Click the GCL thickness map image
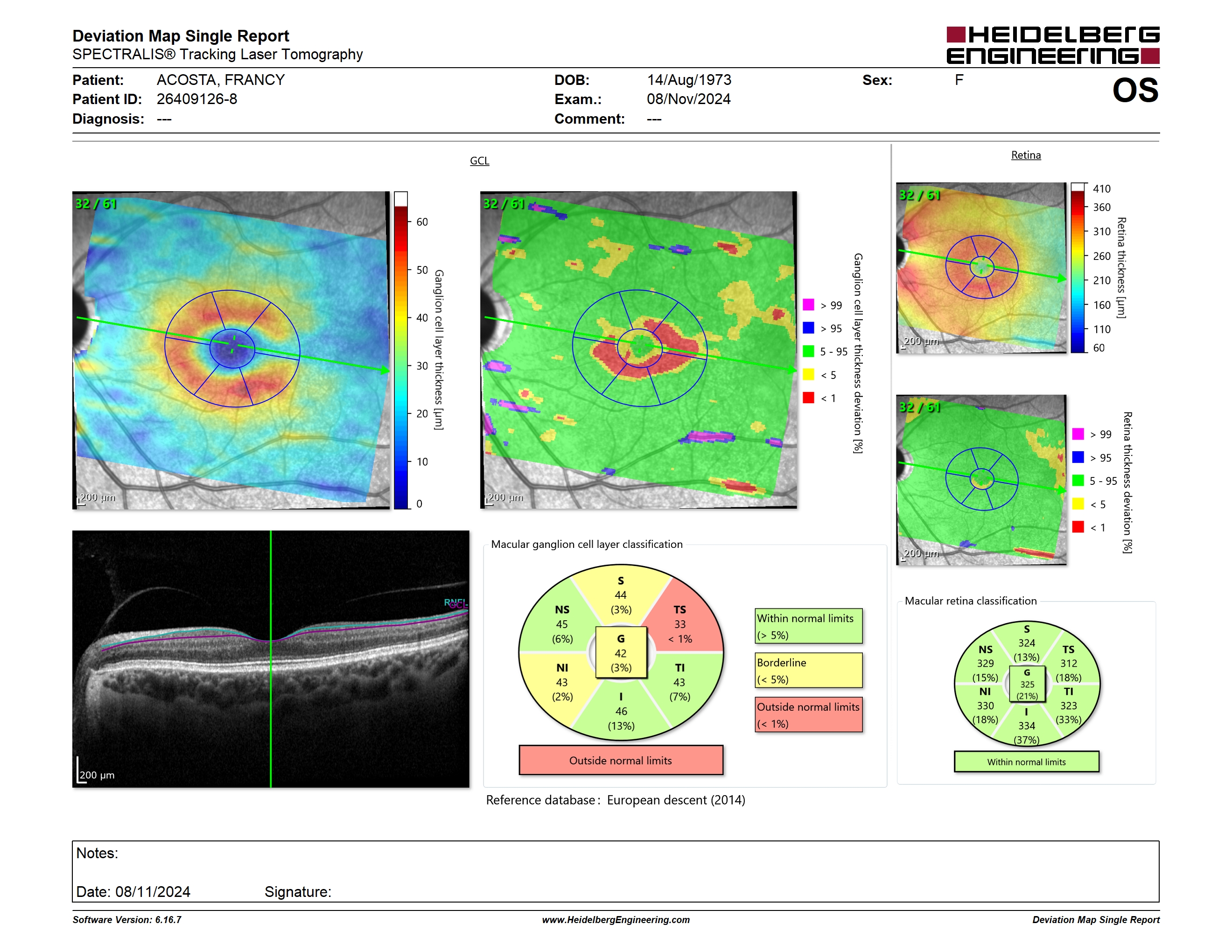Image resolution: width=1232 pixels, height=952 pixels. [x=231, y=350]
